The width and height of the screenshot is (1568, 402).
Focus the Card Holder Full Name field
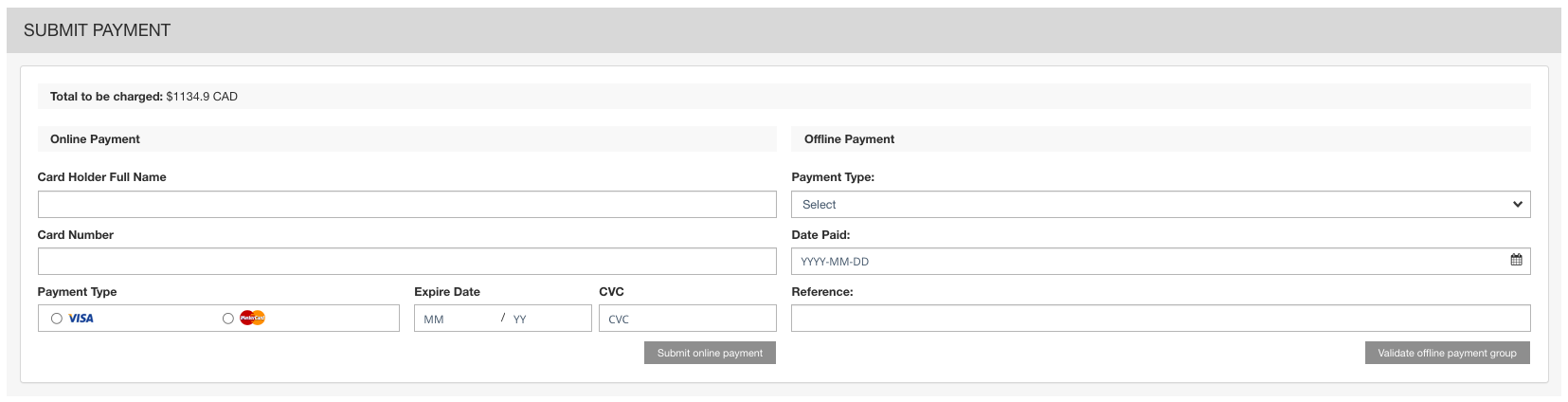pos(406,205)
